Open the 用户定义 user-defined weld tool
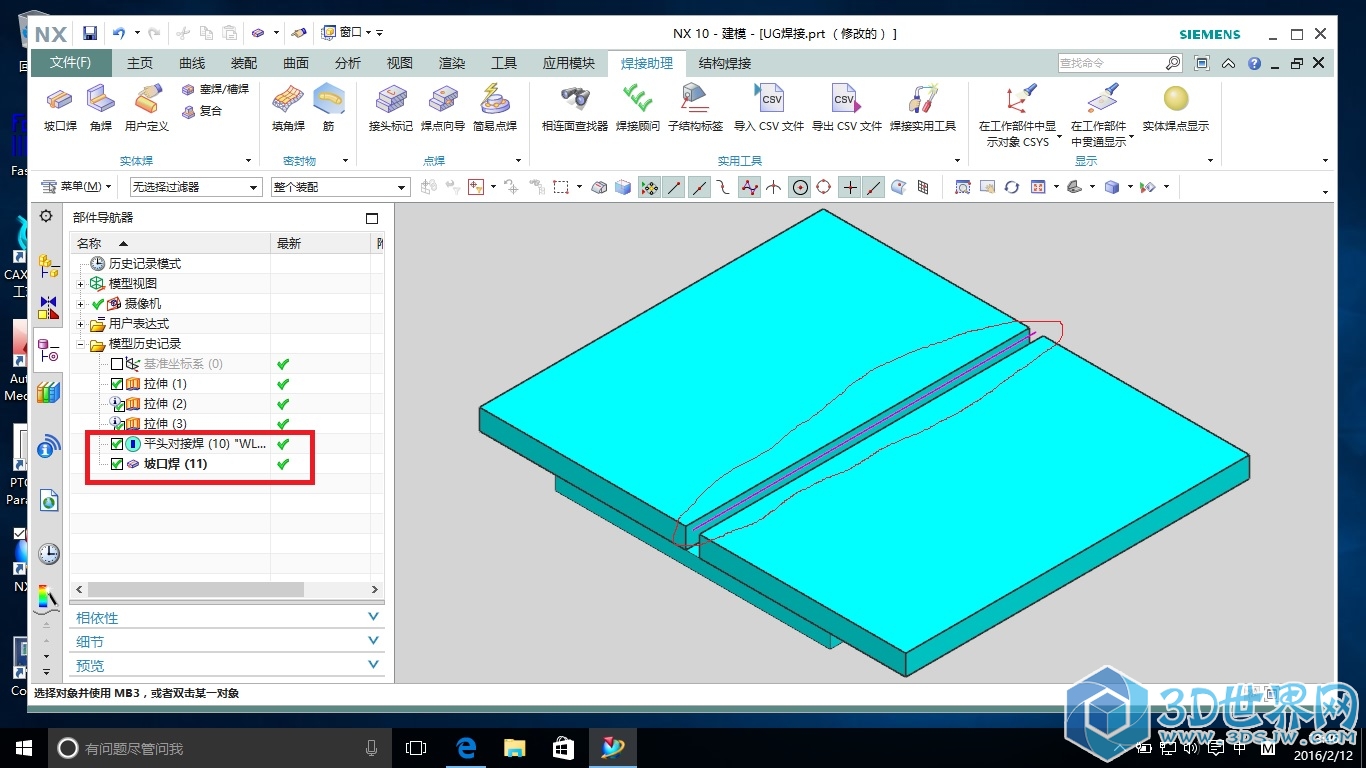Image resolution: width=1366 pixels, height=768 pixels. pyautogui.click(x=147, y=108)
